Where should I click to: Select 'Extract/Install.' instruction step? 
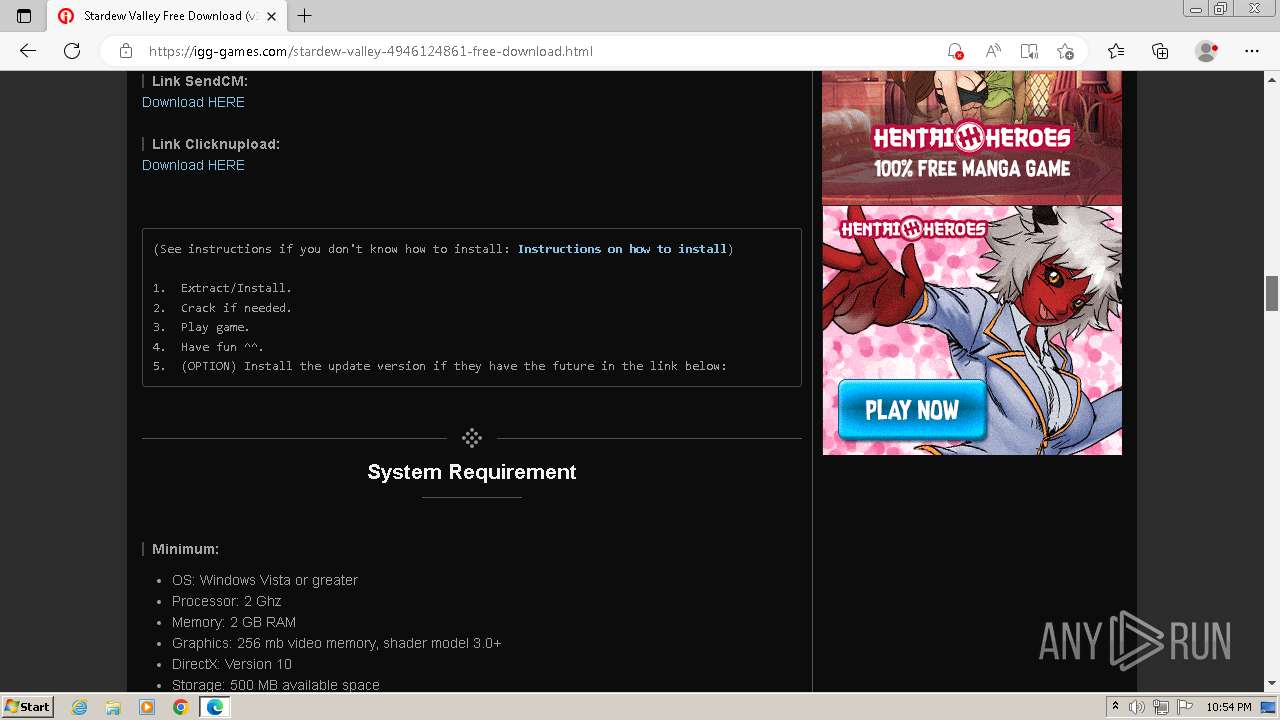tap(236, 288)
